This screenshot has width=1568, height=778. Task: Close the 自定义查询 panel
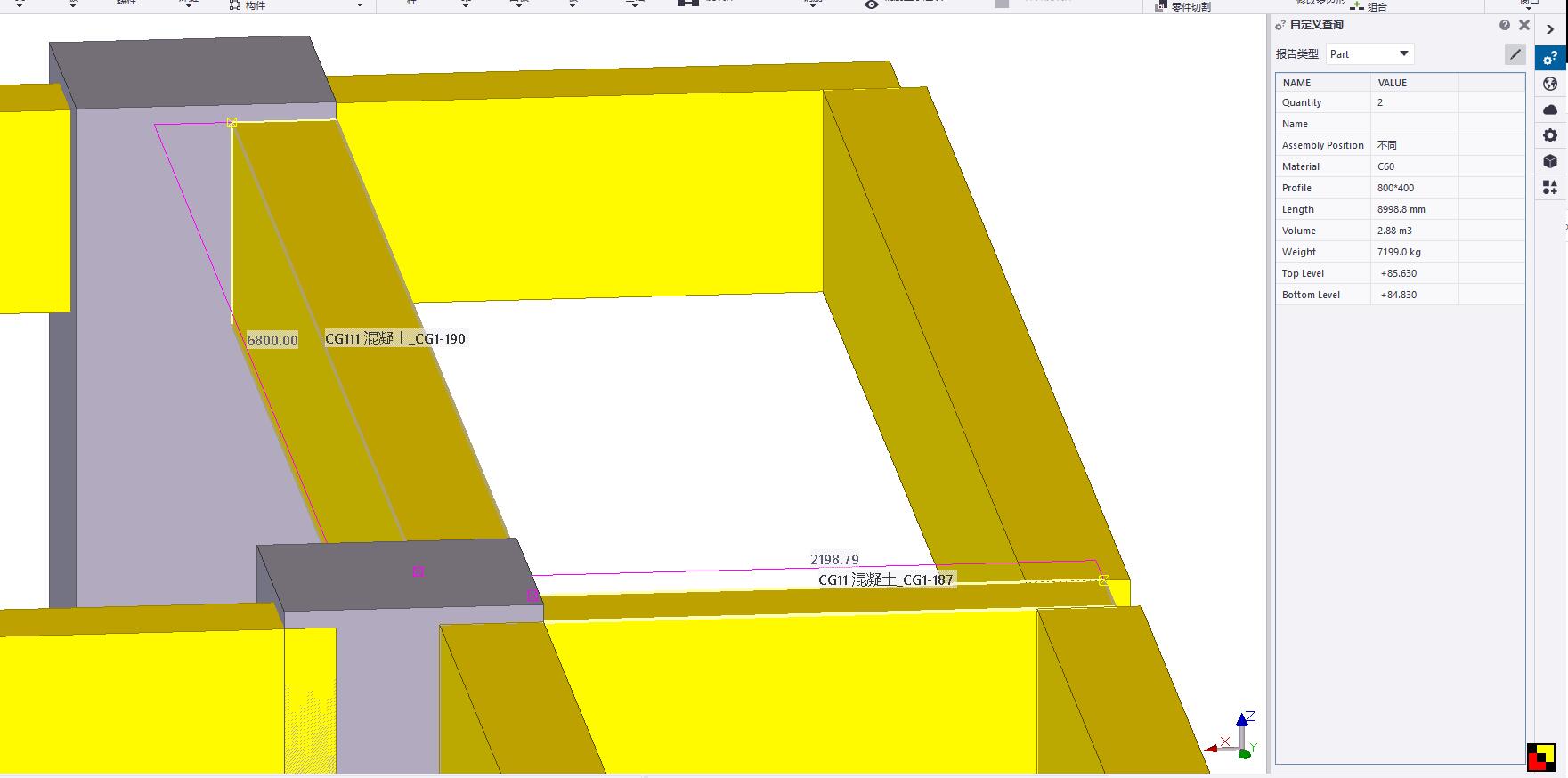pos(1524,25)
